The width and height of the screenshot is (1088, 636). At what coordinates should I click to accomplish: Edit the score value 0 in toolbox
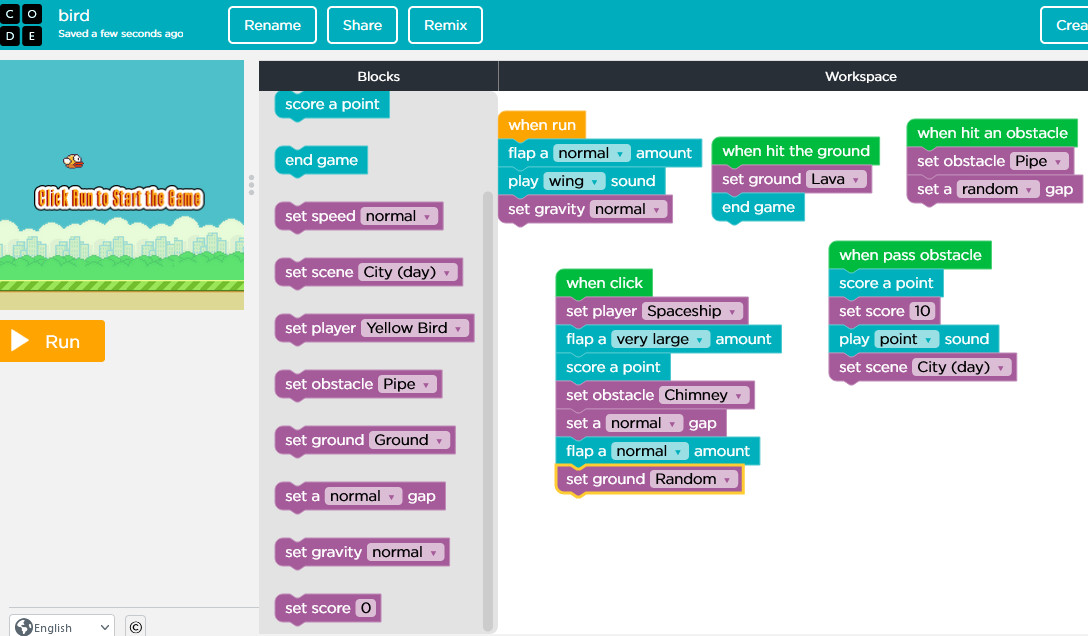(x=366, y=608)
